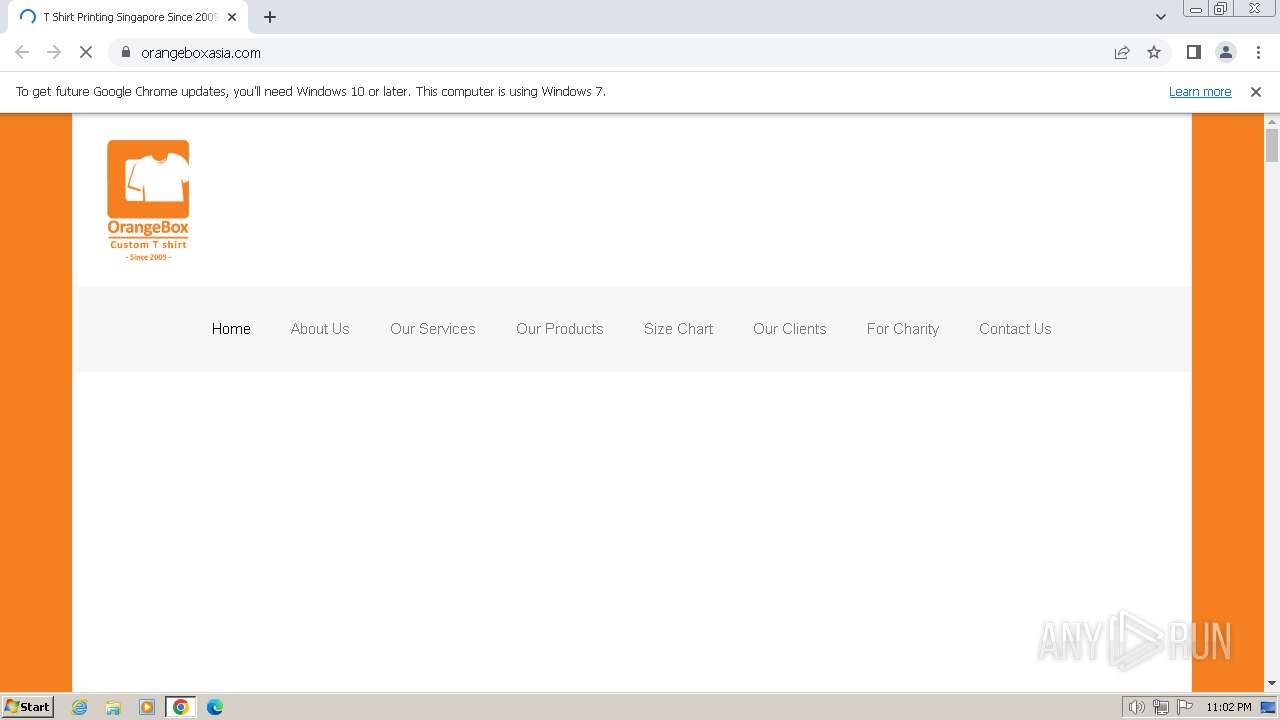Click the address bar URL field
Image resolution: width=1280 pixels, height=720 pixels.
click(x=620, y=52)
